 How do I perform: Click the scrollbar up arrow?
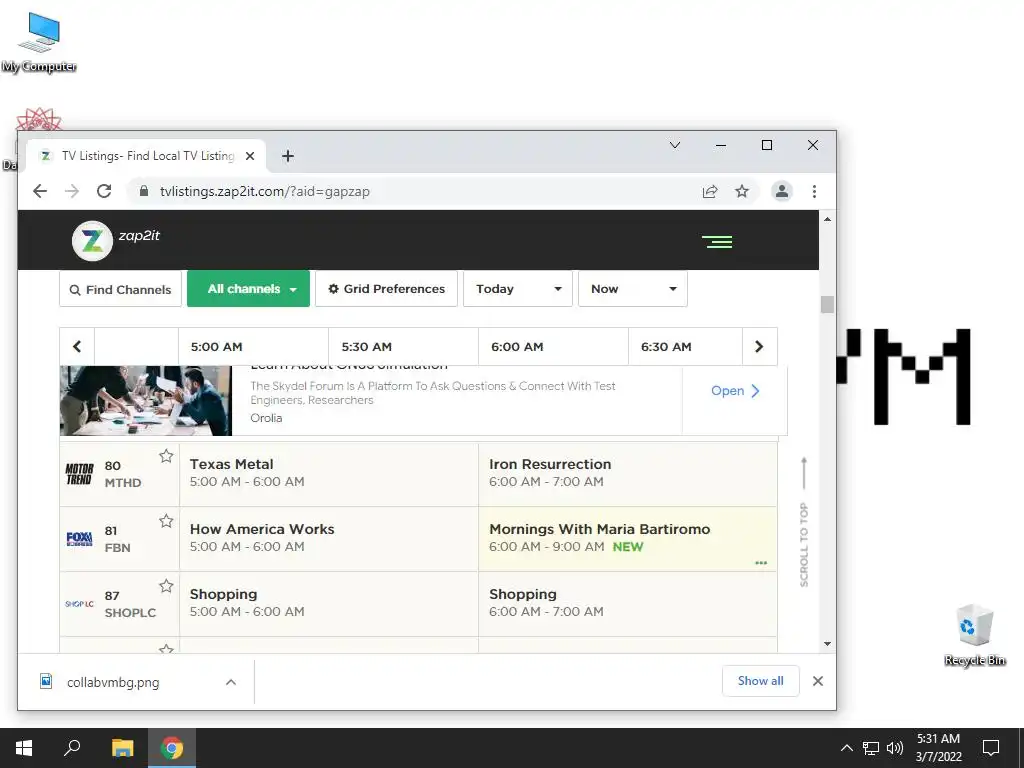click(x=827, y=219)
